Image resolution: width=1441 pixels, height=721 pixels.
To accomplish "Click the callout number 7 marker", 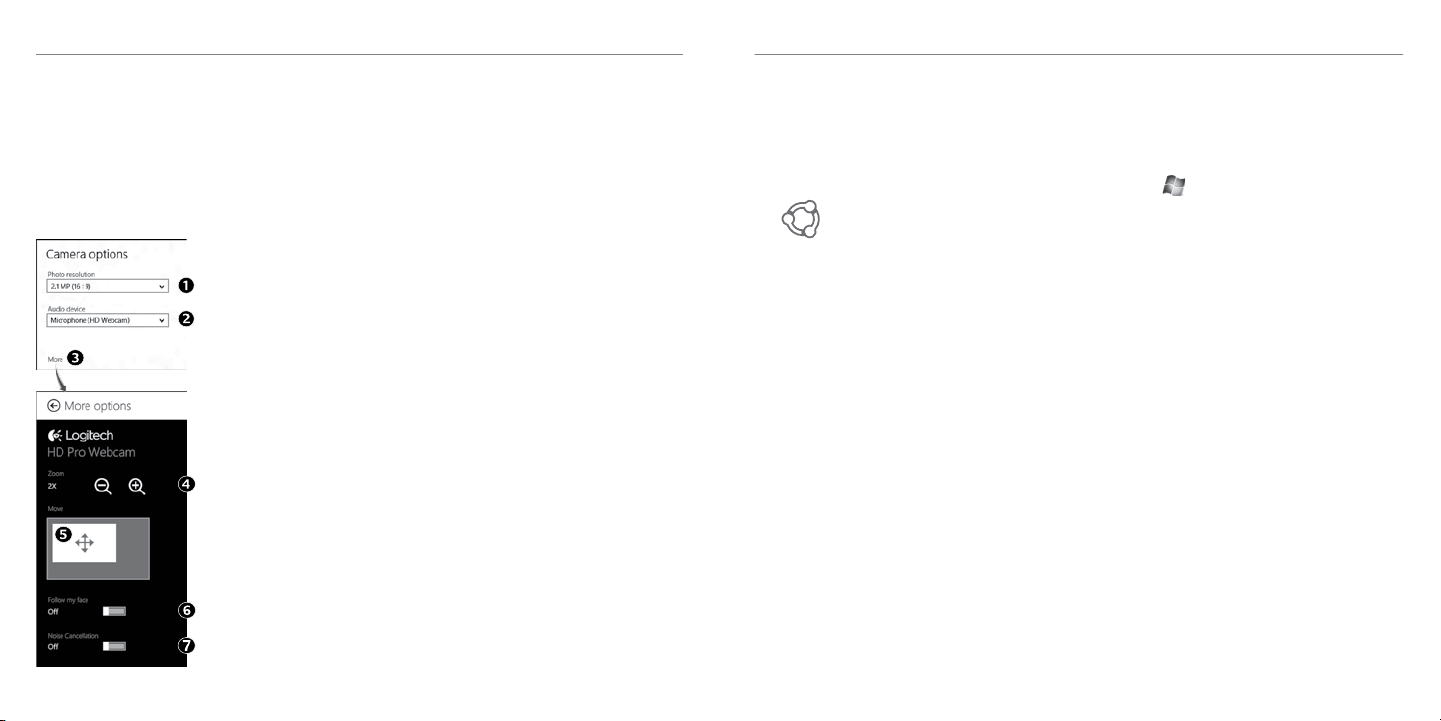I will 185,645.
